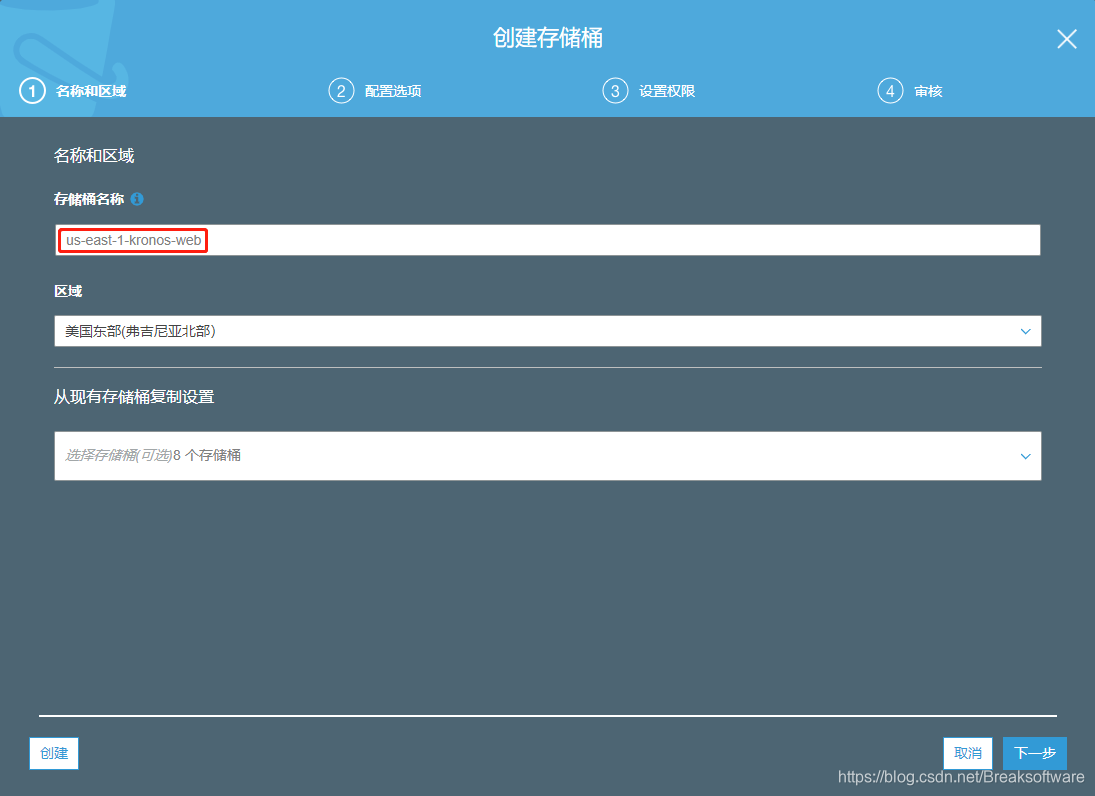Select step 3 circle icon
Viewport: 1095px width, 796px height.
click(615, 91)
